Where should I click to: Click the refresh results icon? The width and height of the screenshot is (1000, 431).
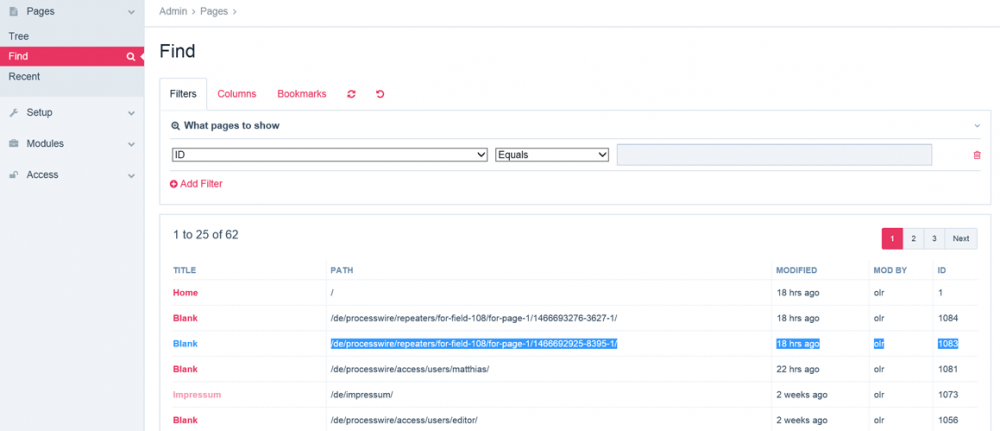point(351,94)
